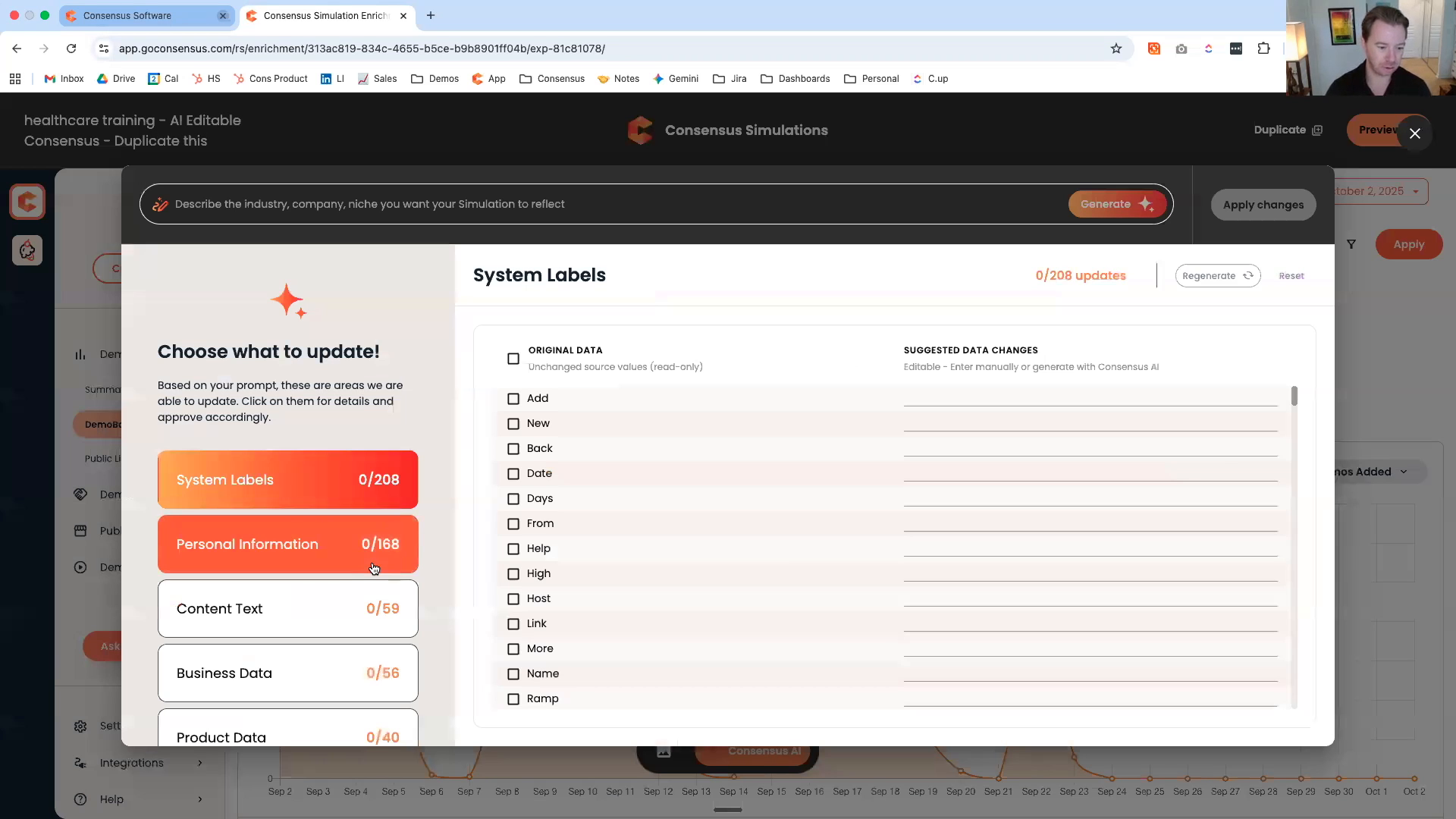
Task: Check the Add row checkbox
Action: pos(513,398)
